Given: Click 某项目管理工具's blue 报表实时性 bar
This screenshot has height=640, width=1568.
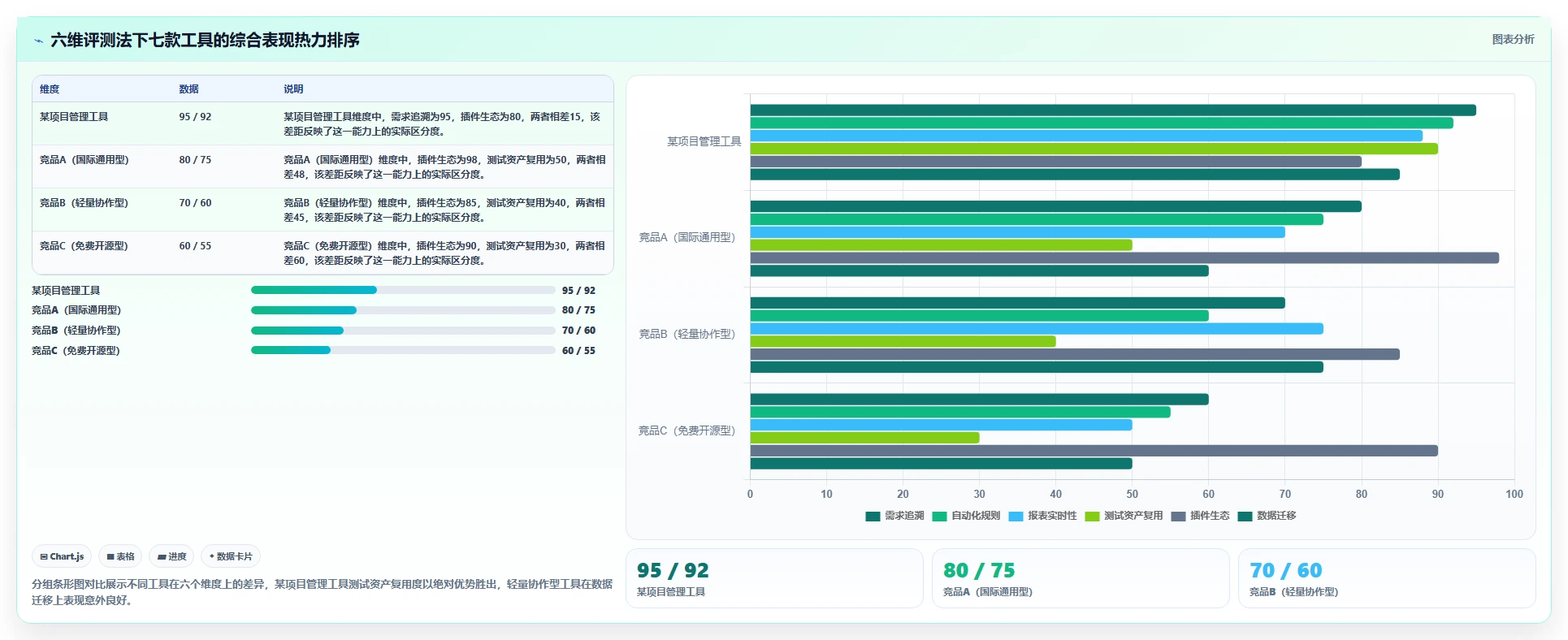Looking at the screenshot, I should click(1086, 136).
